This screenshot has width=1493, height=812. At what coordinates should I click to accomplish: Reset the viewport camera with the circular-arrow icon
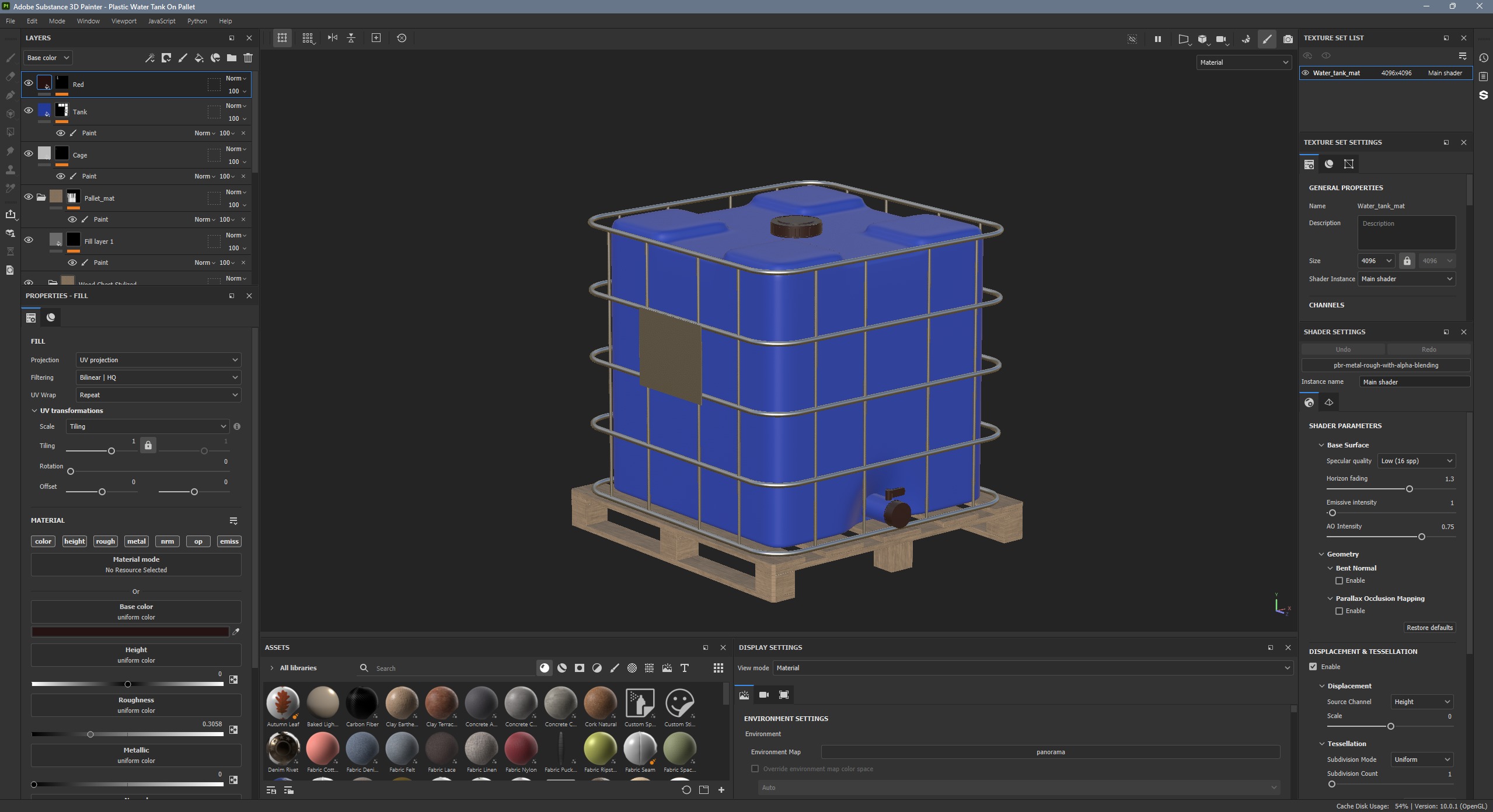click(402, 38)
